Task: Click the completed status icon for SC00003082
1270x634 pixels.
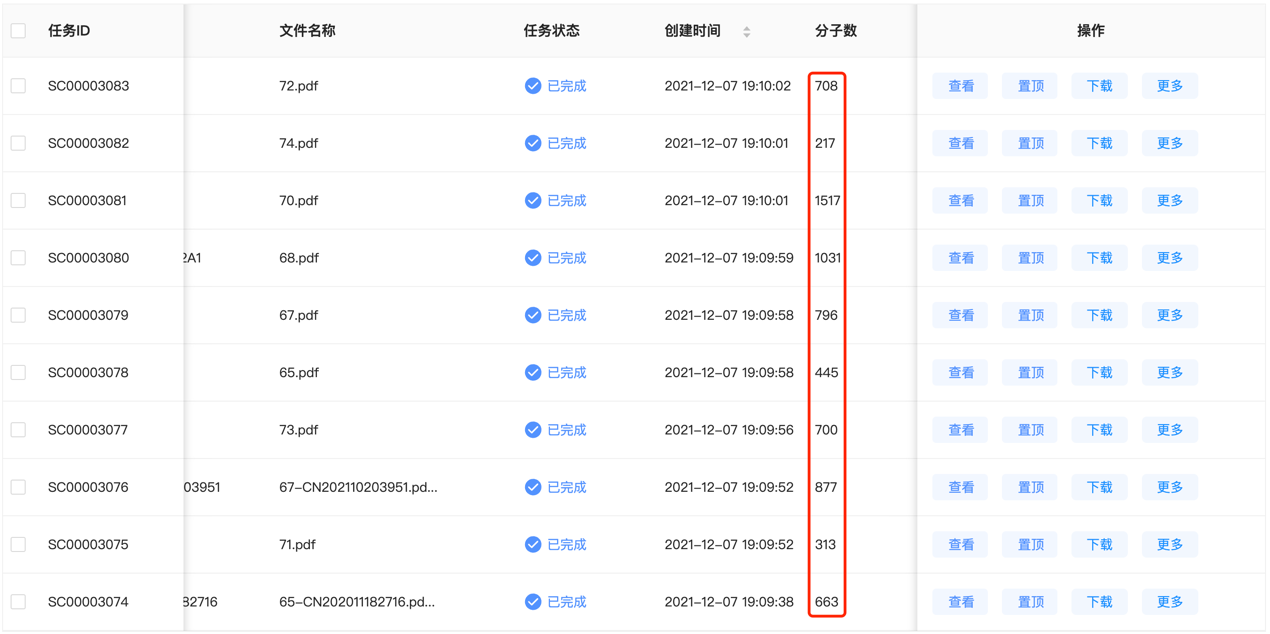Action: pyautogui.click(x=533, y=143)
